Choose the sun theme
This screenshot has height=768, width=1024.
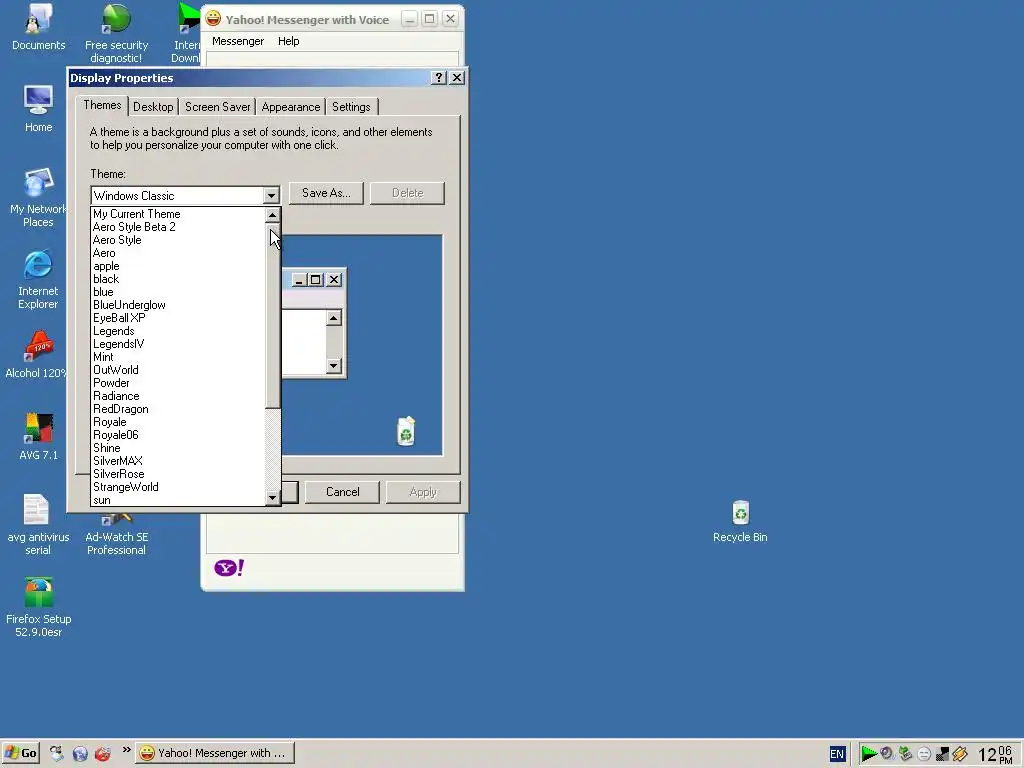[178, 500]
